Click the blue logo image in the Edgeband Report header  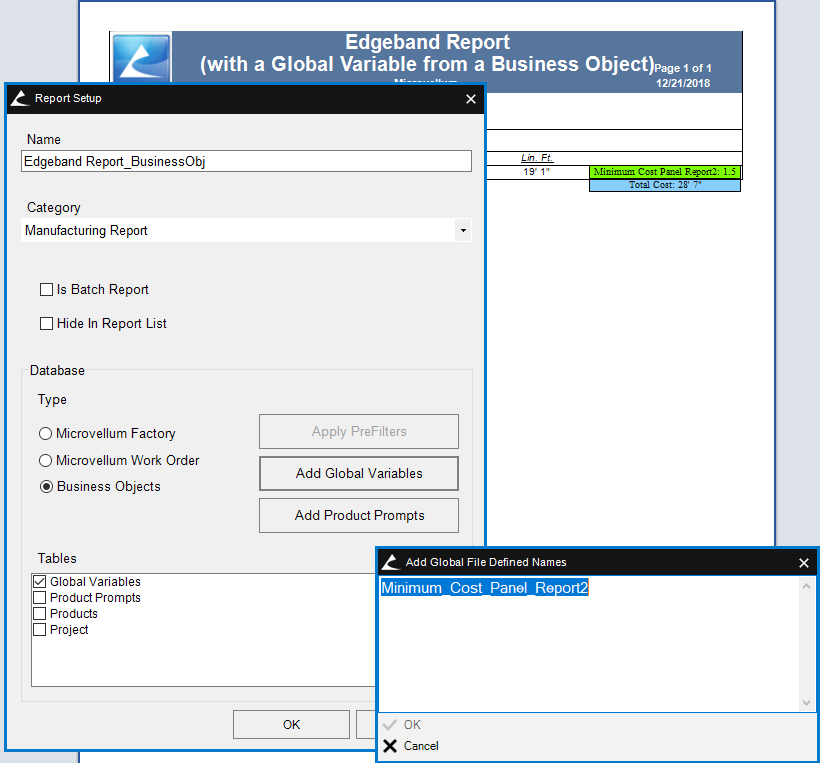(142, 58)
